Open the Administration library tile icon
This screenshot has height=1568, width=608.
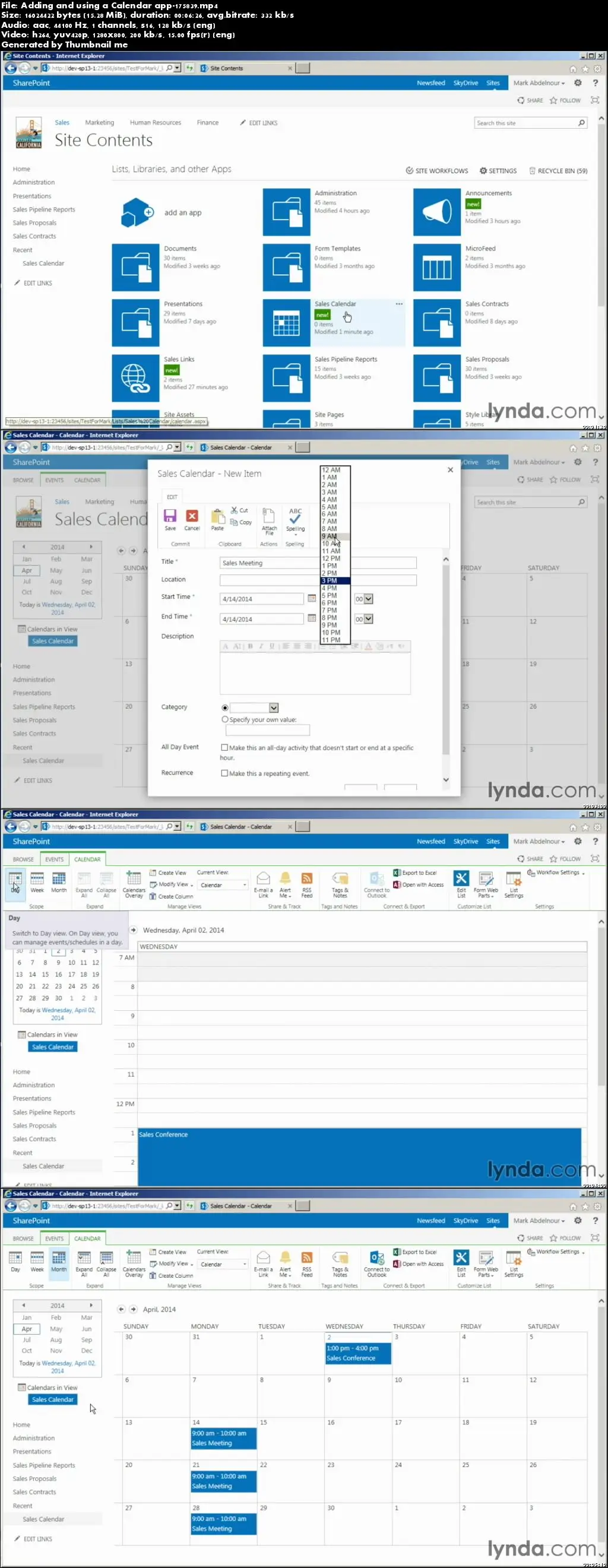tap(286, 212)
